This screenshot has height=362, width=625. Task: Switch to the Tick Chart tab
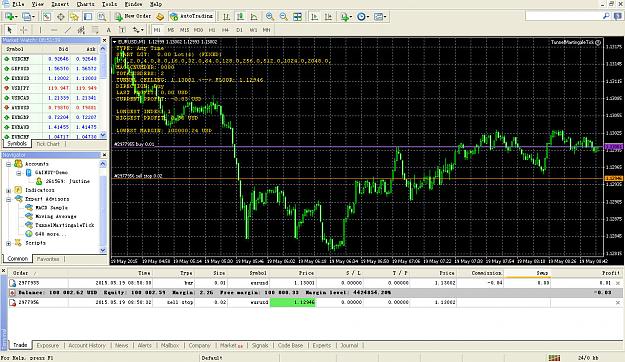[x=48, y=144]
